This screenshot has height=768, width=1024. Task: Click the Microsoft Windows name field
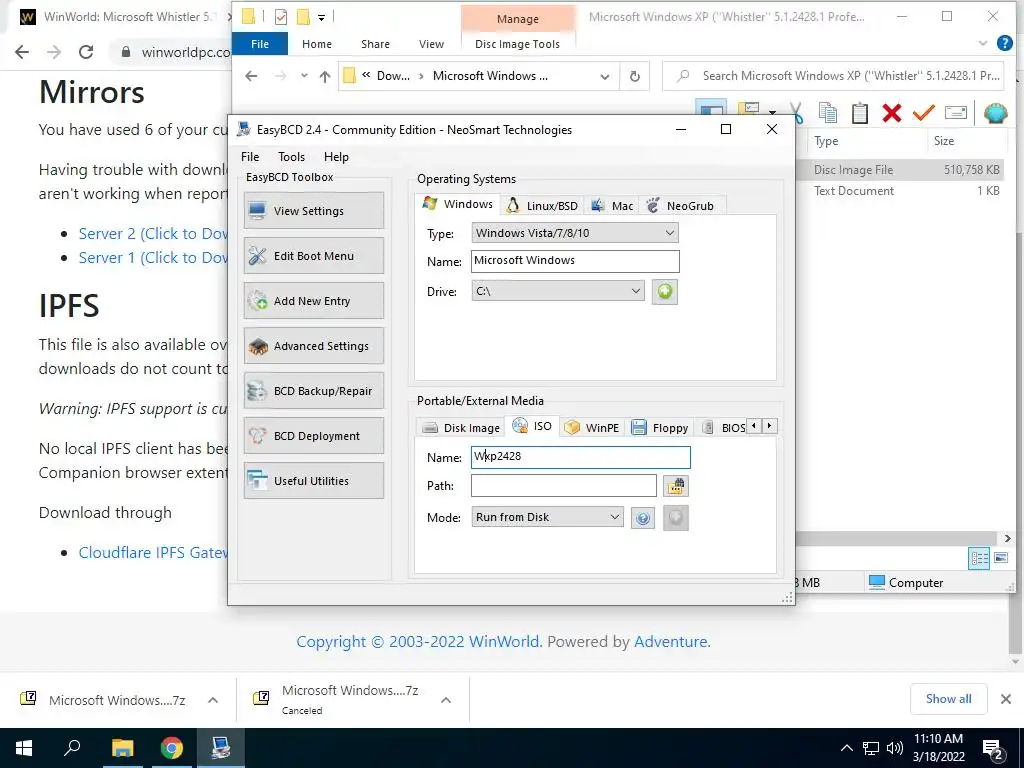575,261
